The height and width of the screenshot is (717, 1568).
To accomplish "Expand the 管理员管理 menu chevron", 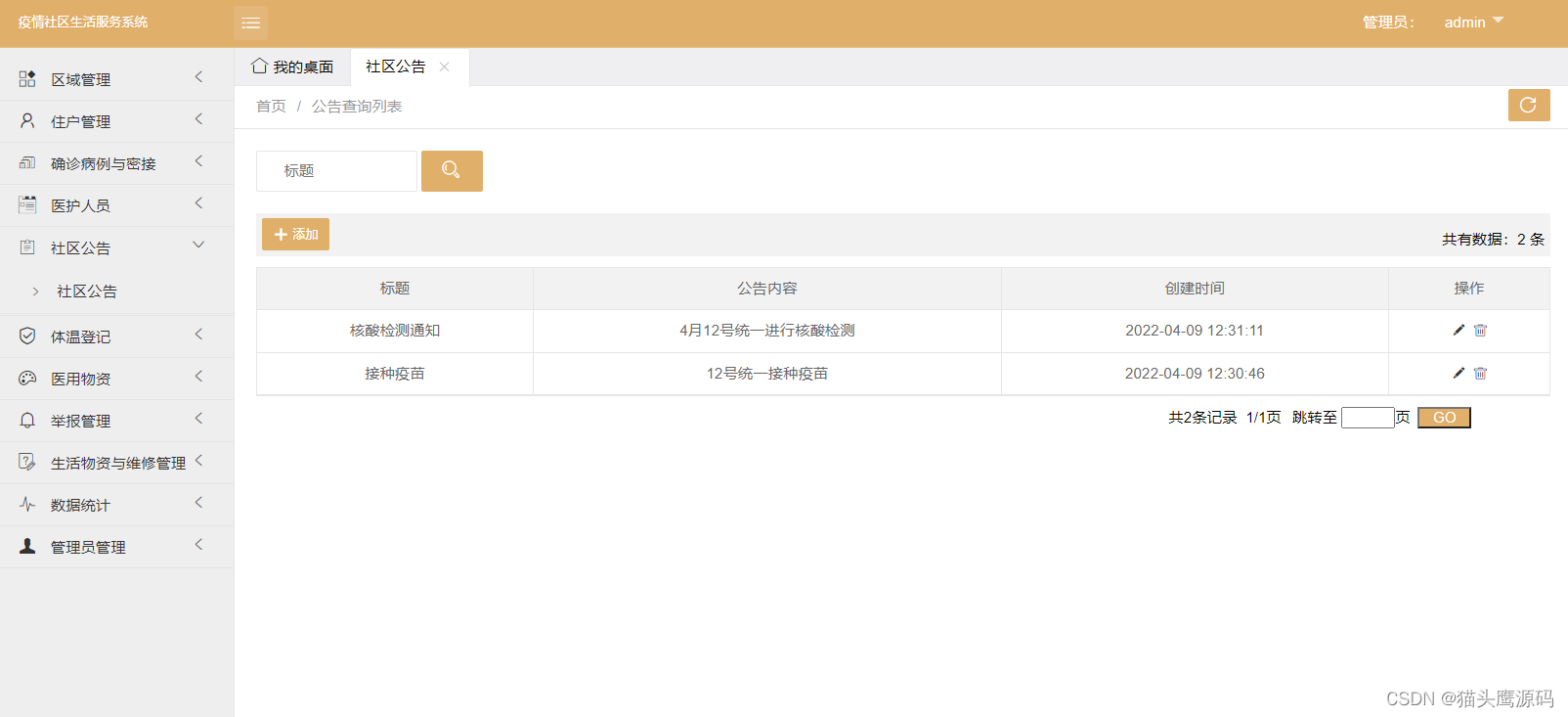I will pos(198,545).
